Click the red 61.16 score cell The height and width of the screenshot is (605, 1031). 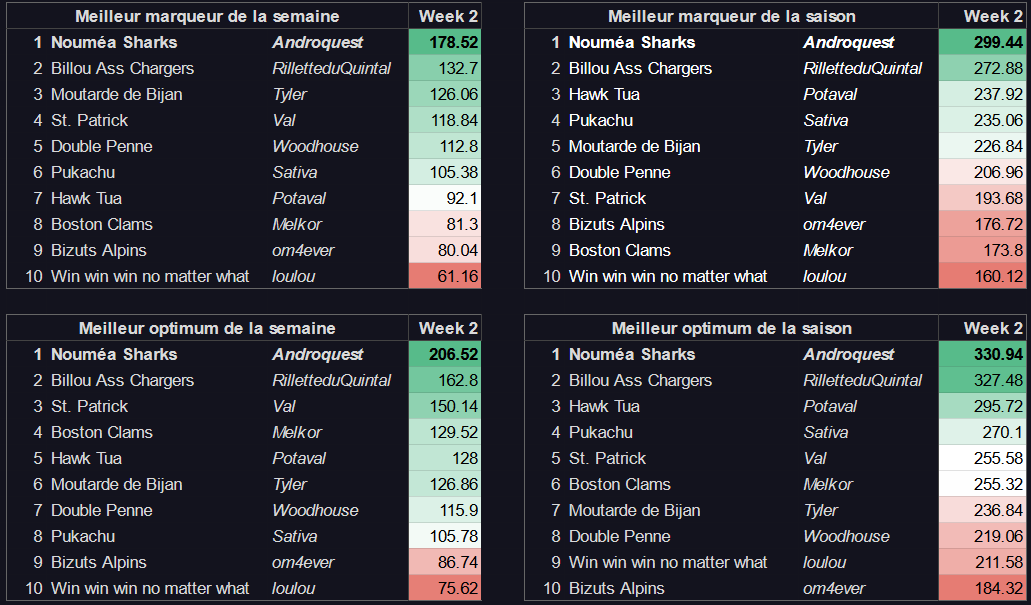click(445, 276)
